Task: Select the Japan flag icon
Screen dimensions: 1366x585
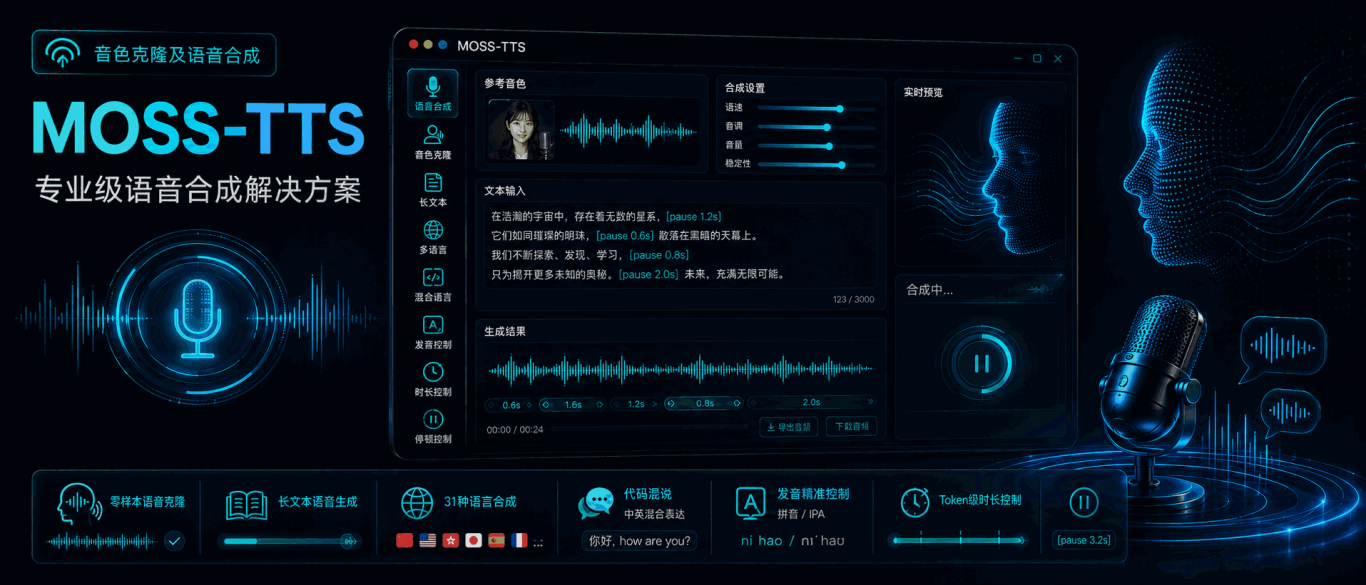Action: pyautogui.click(x=474, y=541)
